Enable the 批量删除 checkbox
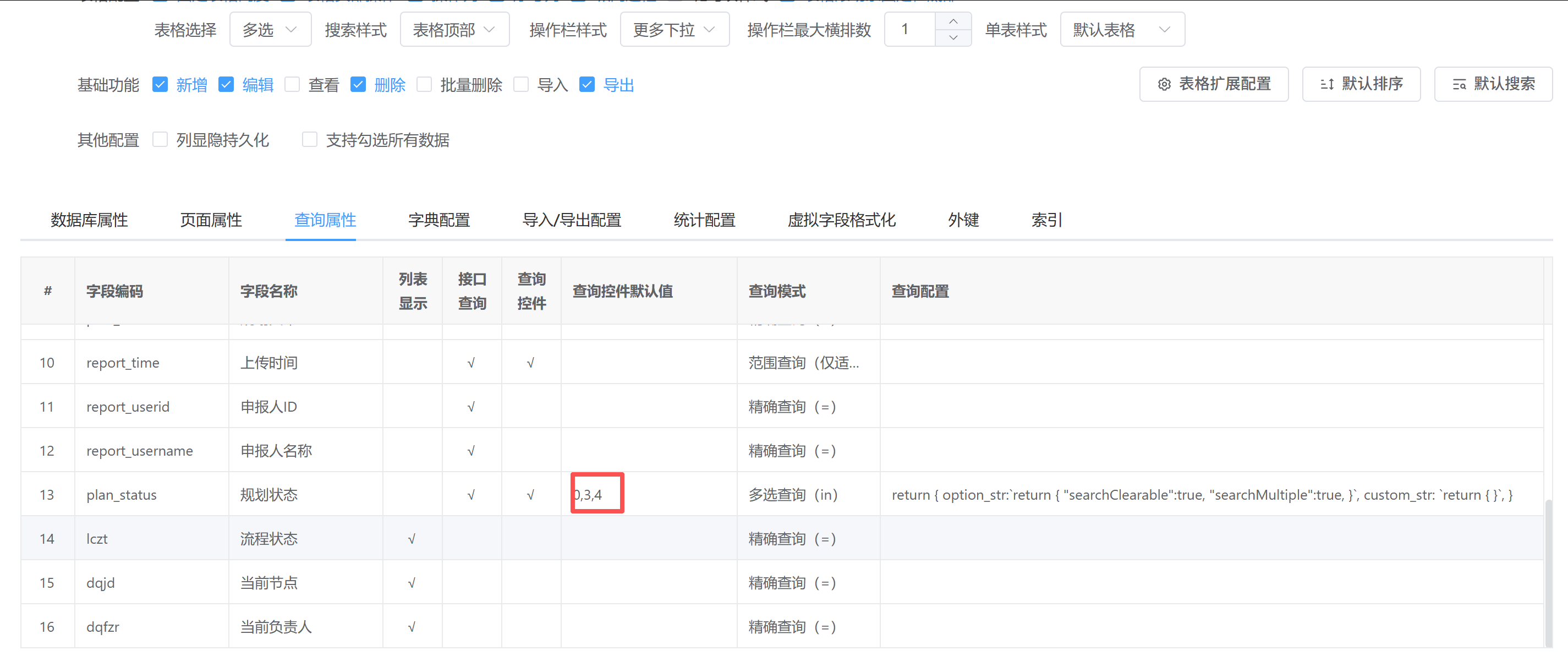 coord(424,85)
